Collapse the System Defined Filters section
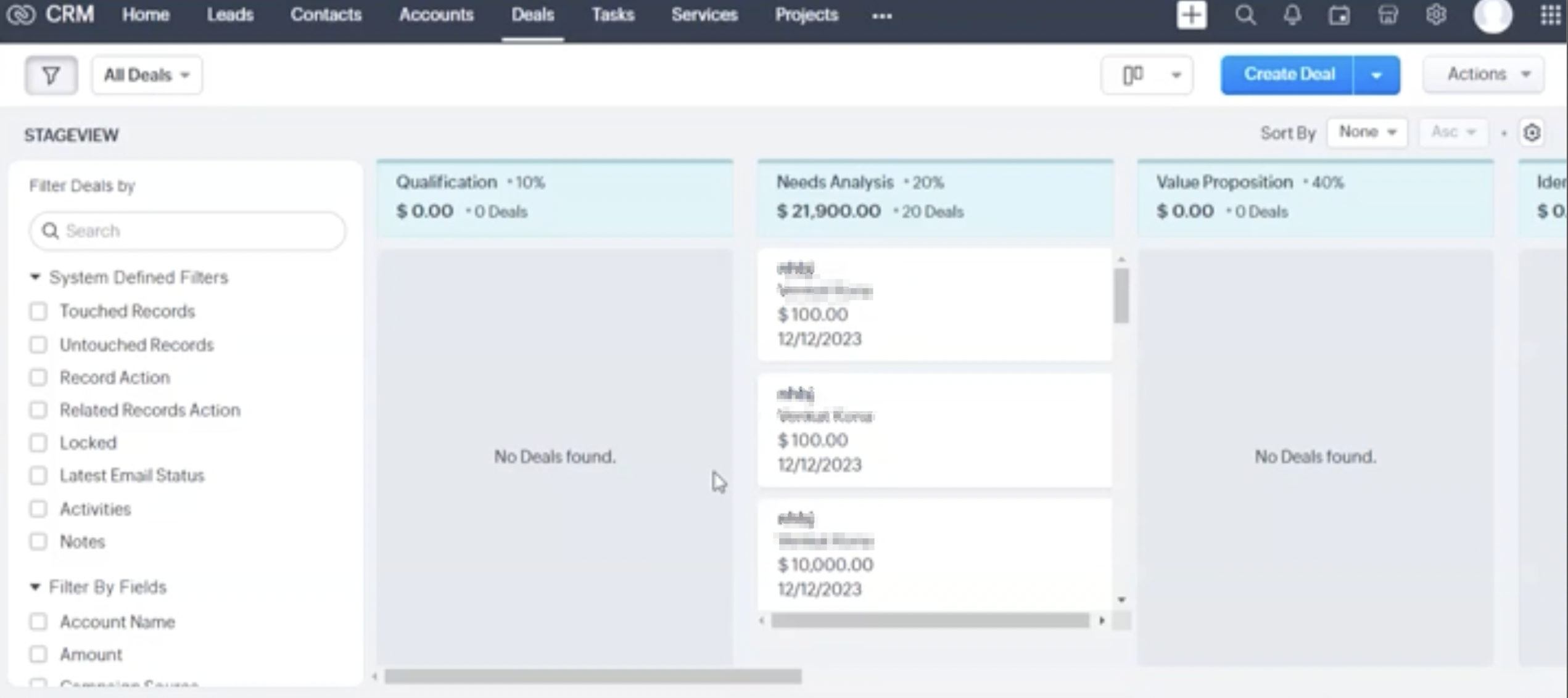This screenshot has width=1568, height=698. pyautogui.click(x=35, y=277)
